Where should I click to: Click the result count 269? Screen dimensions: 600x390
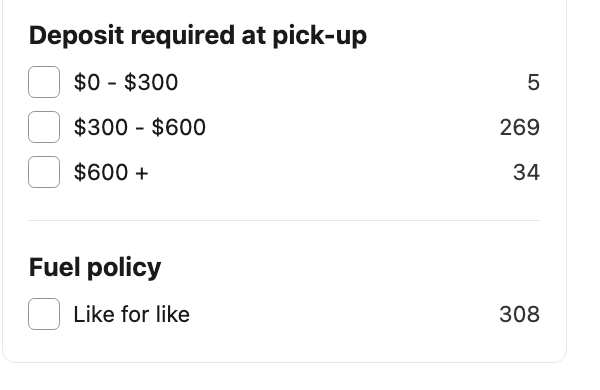520,127
